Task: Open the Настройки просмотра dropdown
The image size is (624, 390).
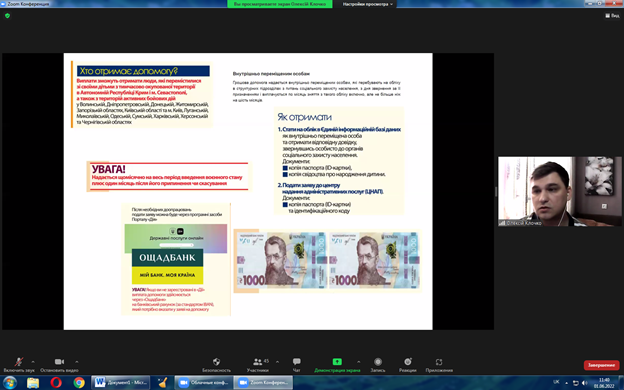Action: click(x=368, y=4)
